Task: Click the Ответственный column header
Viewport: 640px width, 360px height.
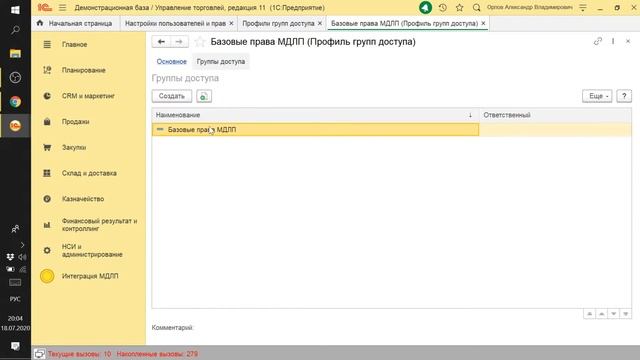Action: (x=555, y=115)
